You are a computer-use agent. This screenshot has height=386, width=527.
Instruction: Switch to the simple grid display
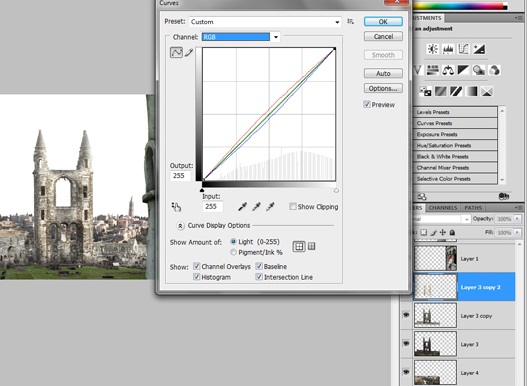coord(299,246)
